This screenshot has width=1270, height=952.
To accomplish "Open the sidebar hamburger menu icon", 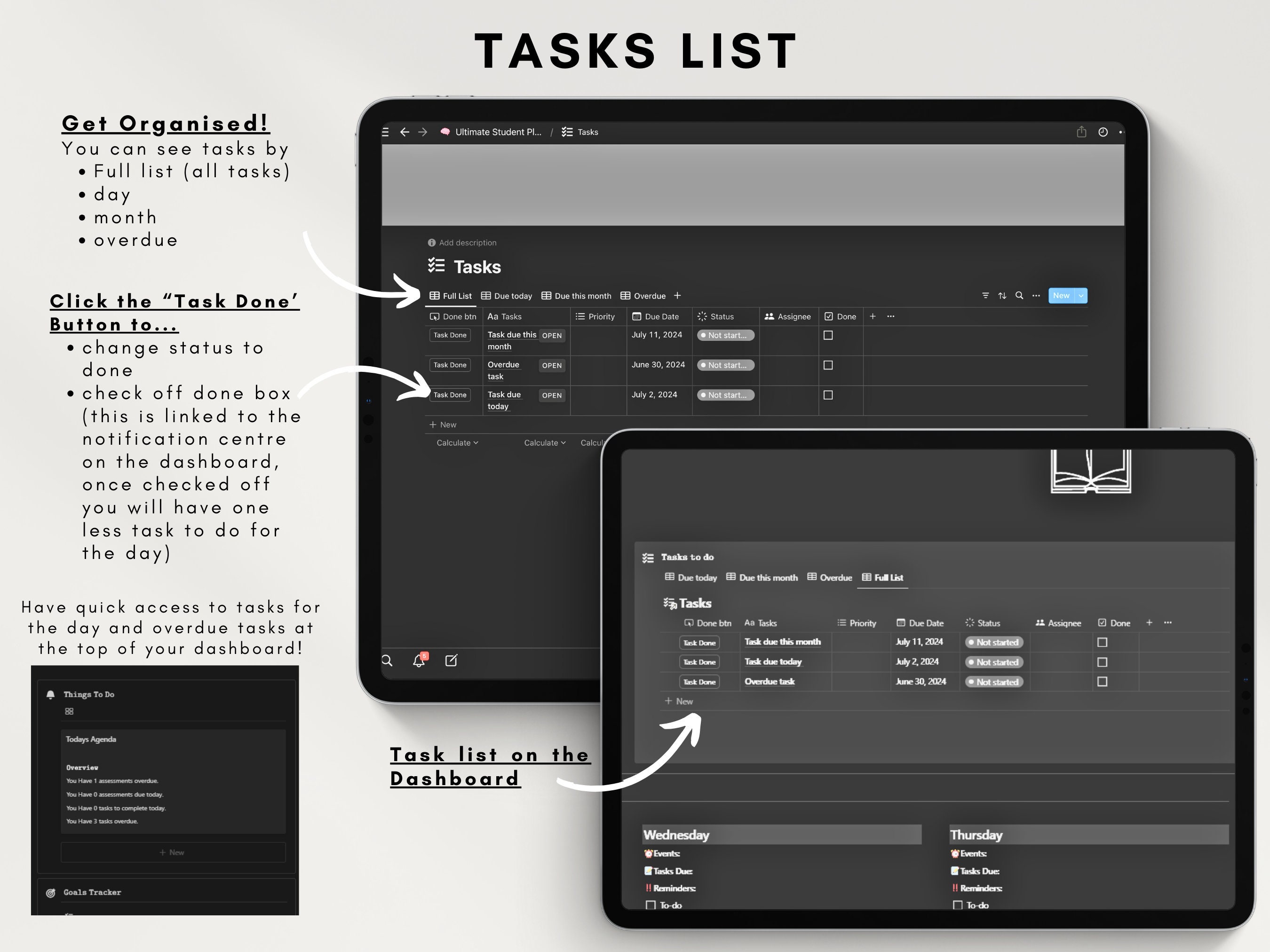I will (x=385, y=132).
